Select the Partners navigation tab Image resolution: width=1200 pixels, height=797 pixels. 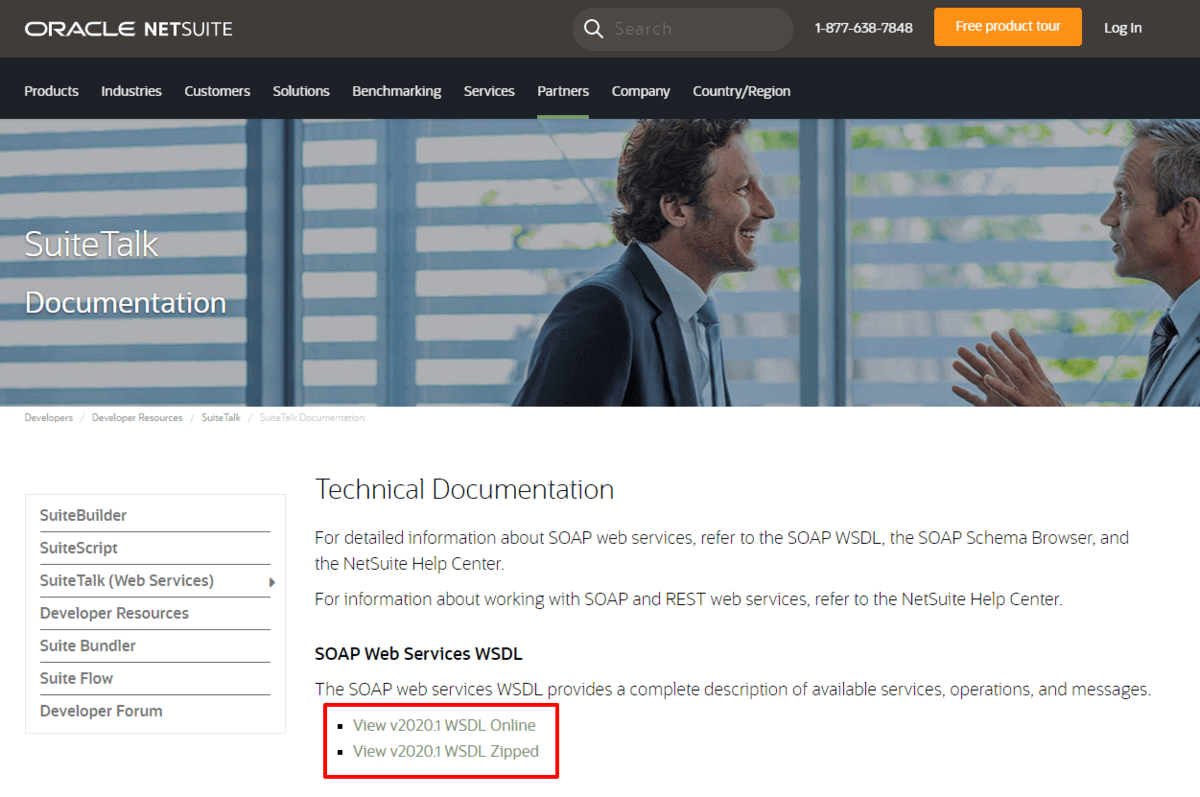click(x=563, y=91)
